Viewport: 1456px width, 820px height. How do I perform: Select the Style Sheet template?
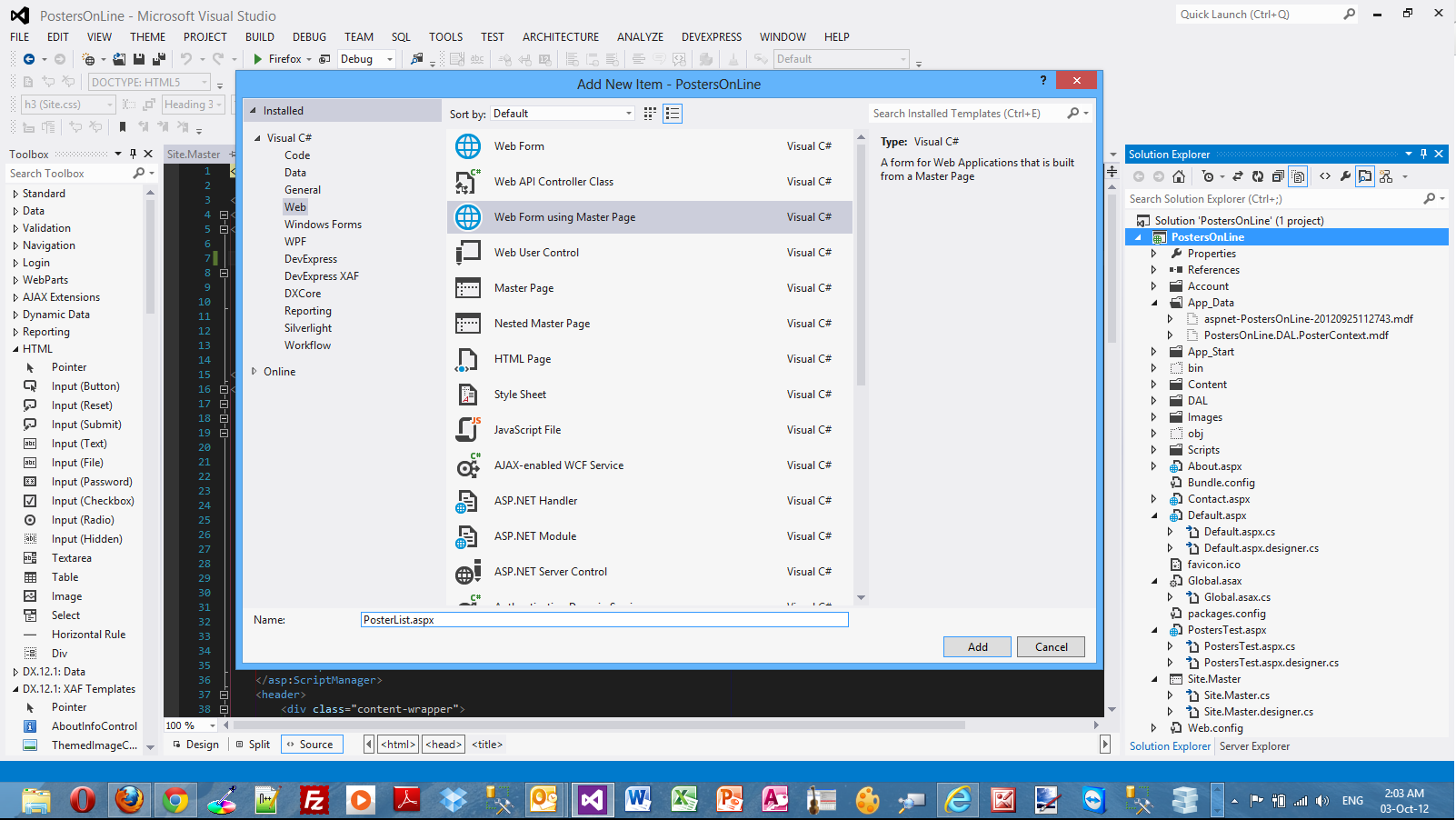pyautogui.click(x=650, y=395)
